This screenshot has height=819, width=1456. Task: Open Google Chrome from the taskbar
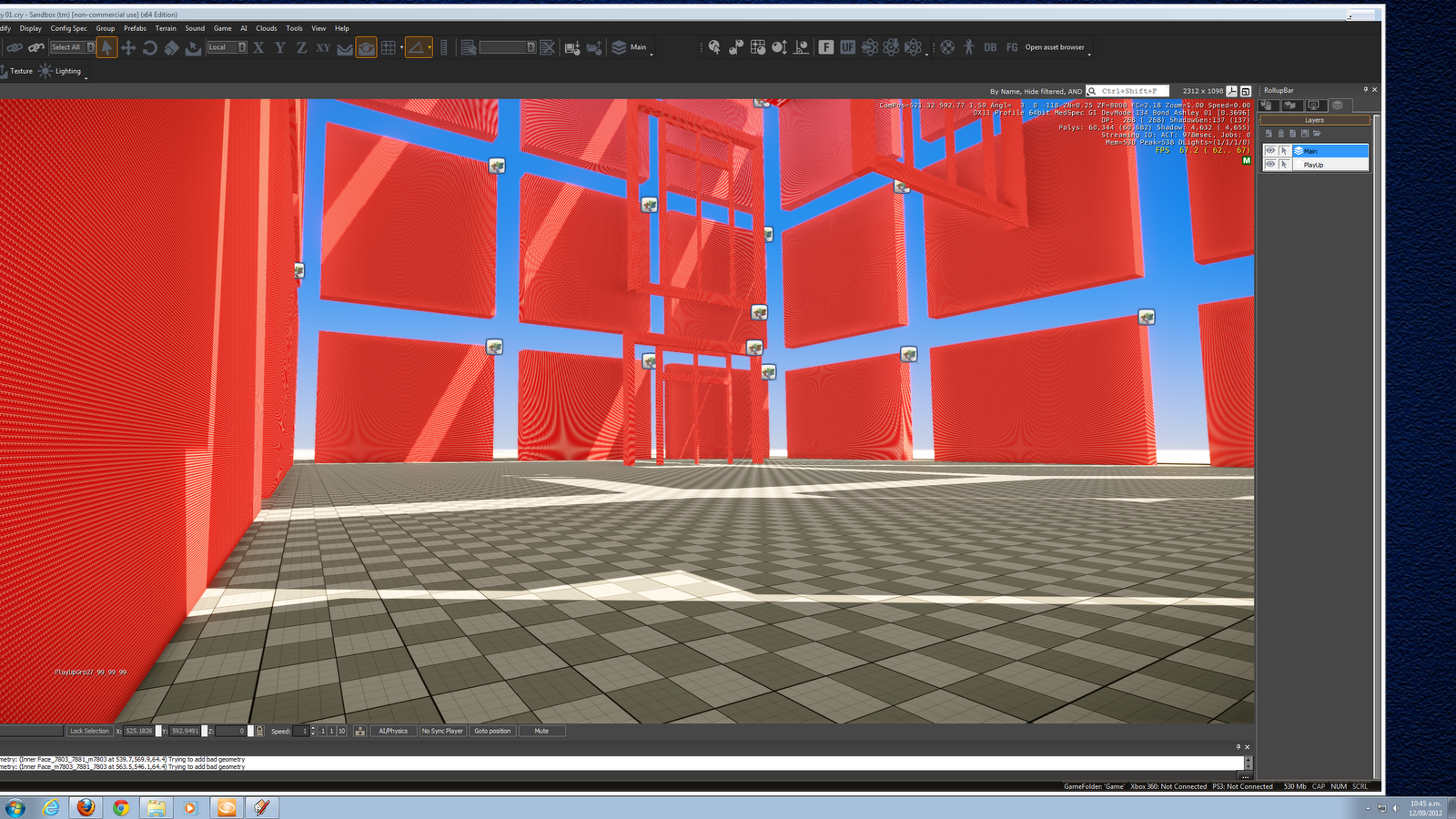(120, 807)
